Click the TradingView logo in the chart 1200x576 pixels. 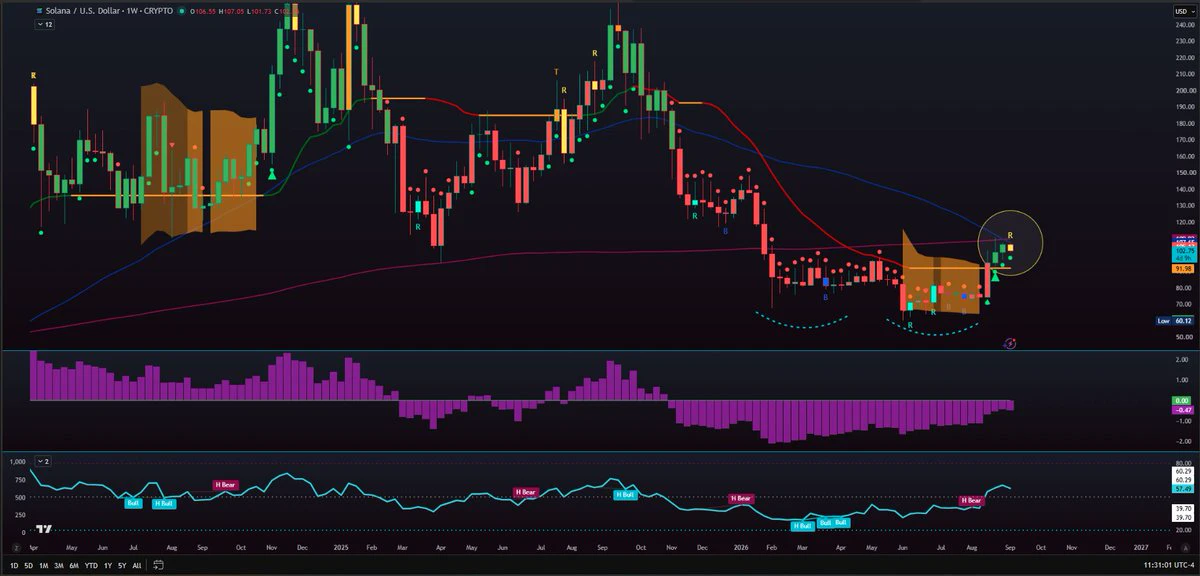click(x=43, y=529)
